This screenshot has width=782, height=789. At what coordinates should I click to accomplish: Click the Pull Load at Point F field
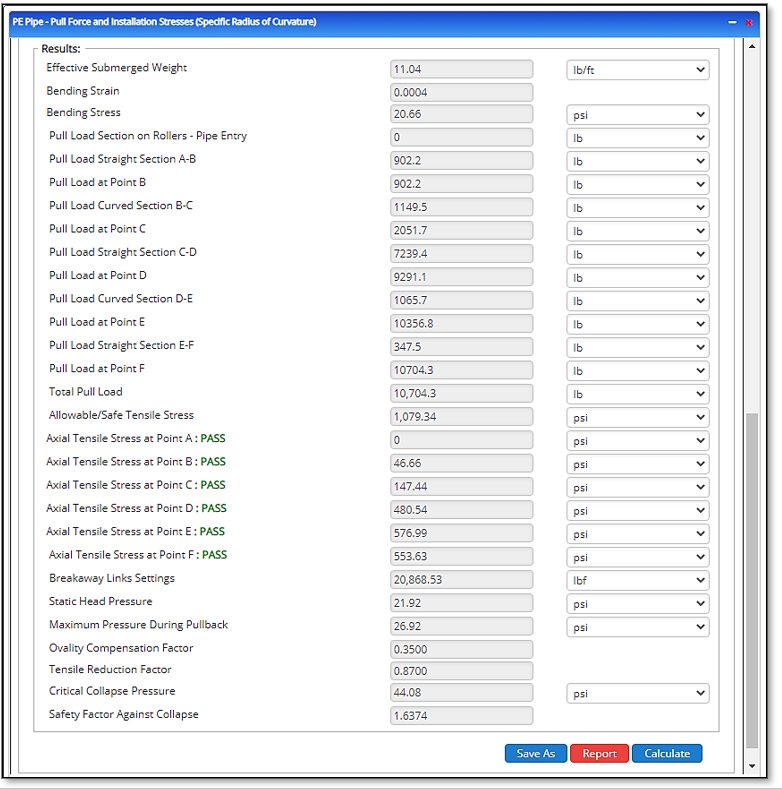pyautogui.click(x=461, y=371)
